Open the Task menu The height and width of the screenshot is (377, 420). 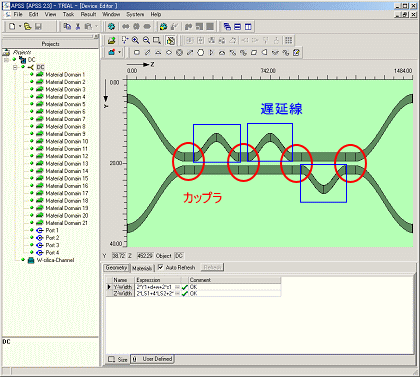point(68,14)
